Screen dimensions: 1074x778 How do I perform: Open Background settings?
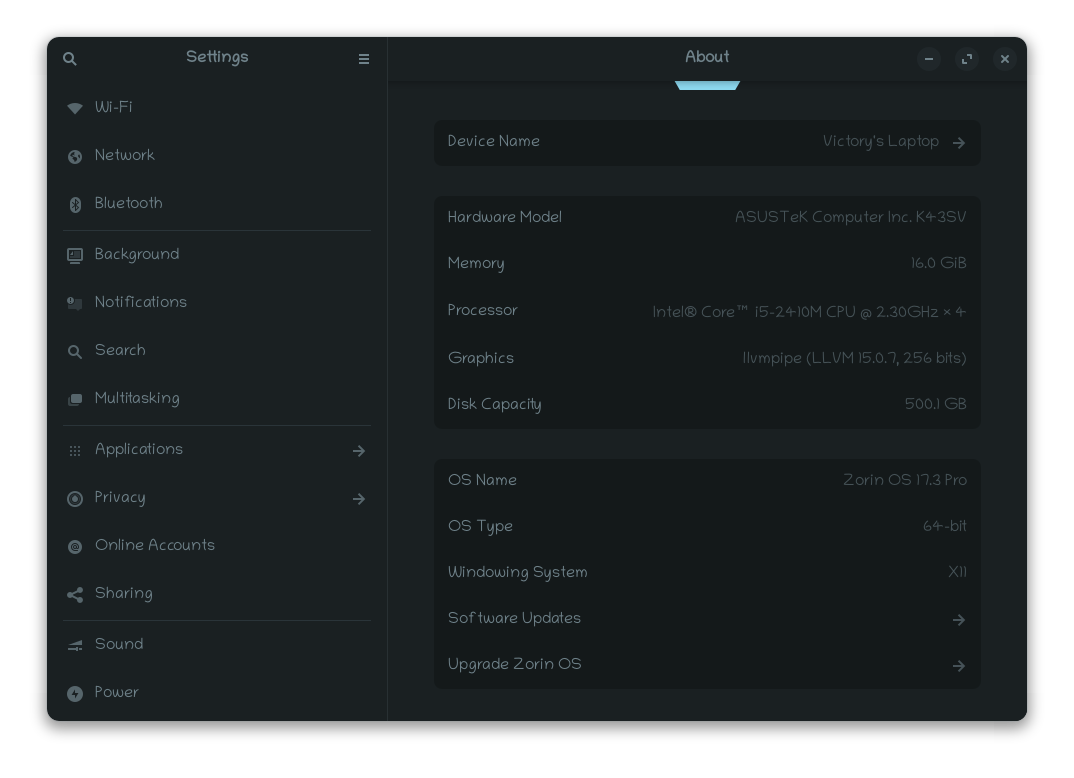216,255
